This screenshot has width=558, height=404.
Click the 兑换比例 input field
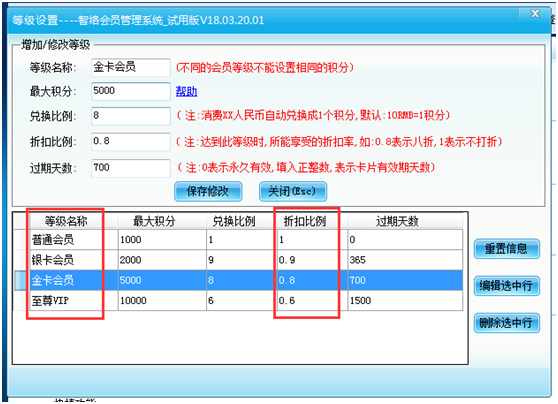[x=131, y=116]
